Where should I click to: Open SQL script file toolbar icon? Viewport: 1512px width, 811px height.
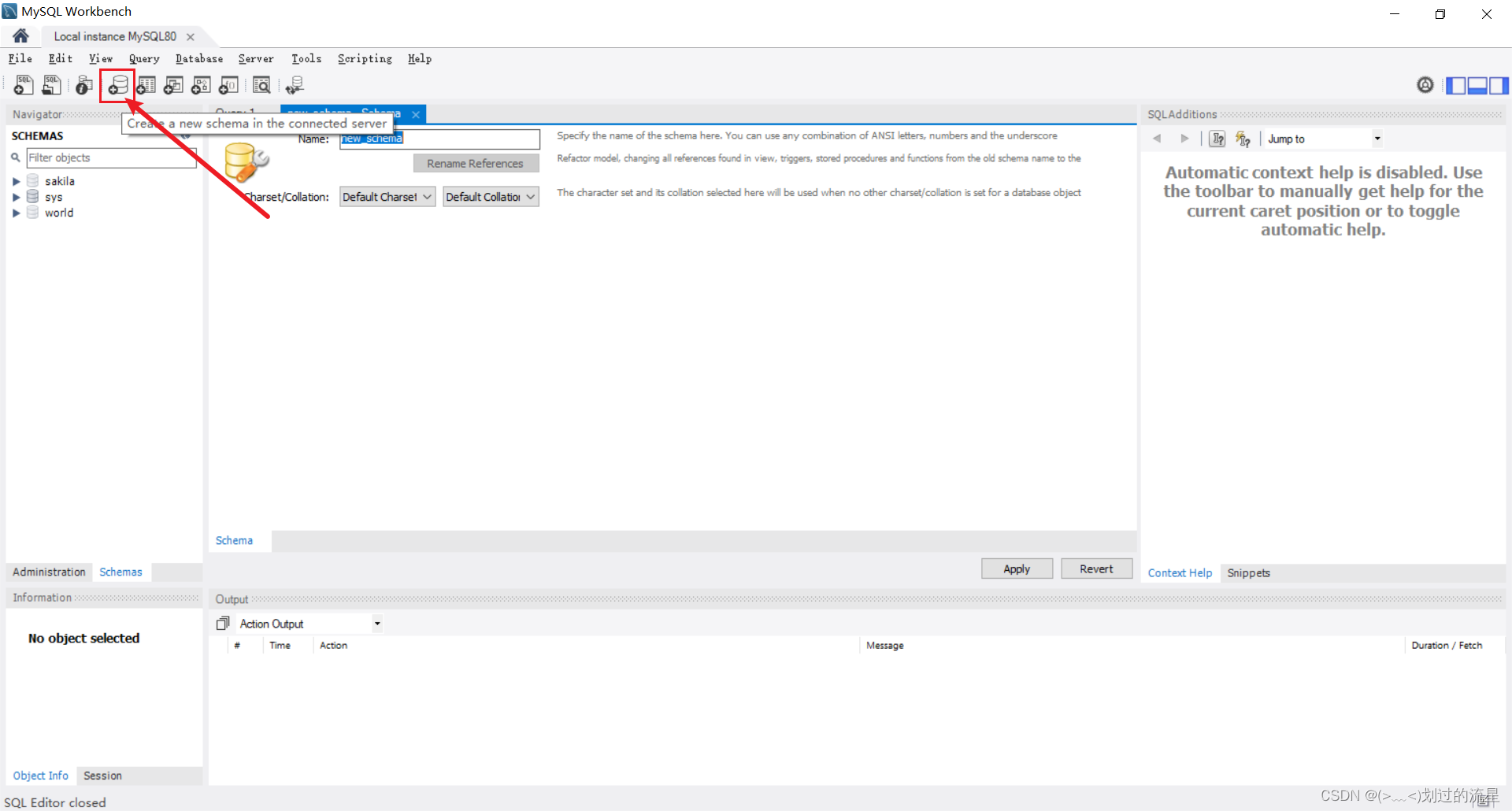(51, 84)
